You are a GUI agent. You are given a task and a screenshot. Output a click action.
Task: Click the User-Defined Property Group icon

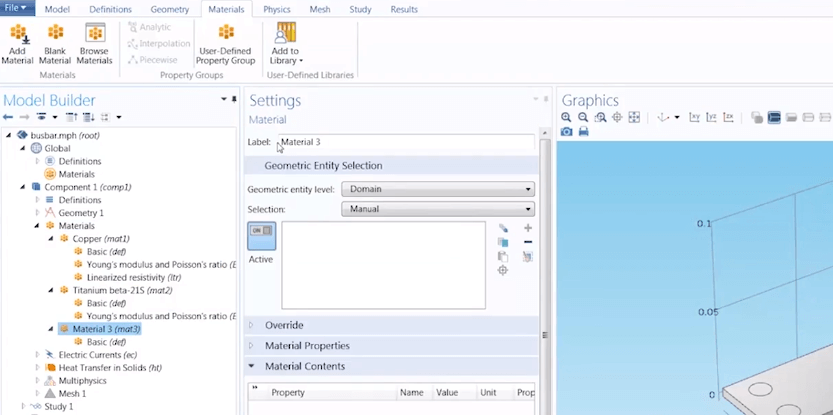click(227, 44)
